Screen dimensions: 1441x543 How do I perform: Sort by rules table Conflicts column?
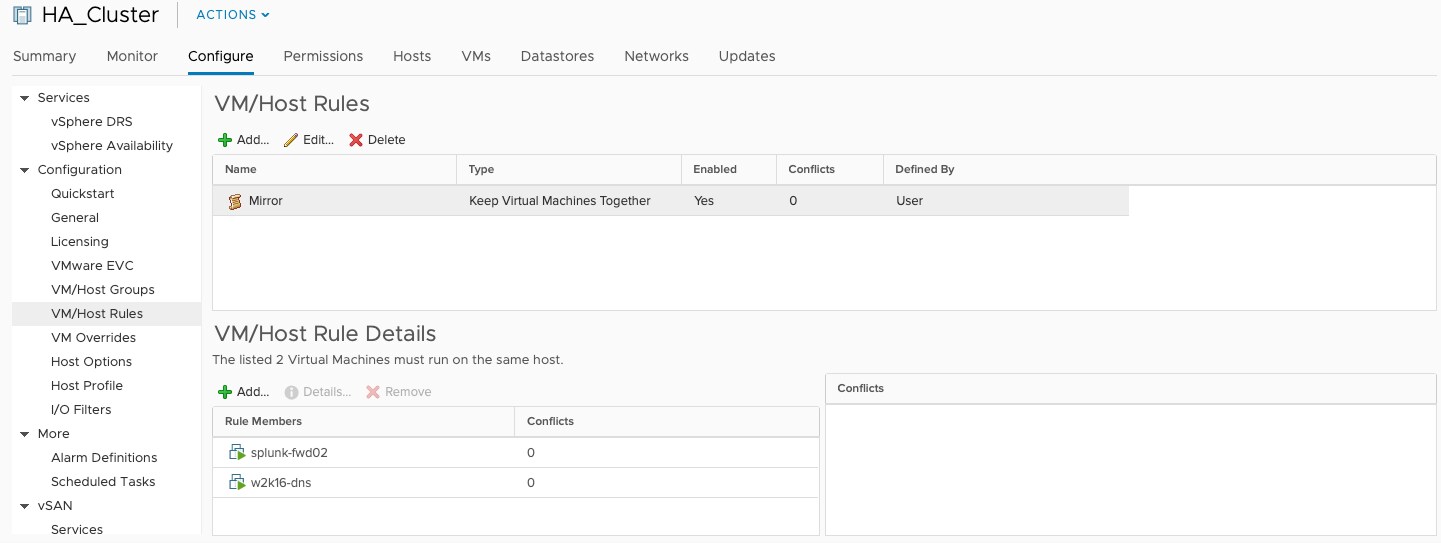830,170
